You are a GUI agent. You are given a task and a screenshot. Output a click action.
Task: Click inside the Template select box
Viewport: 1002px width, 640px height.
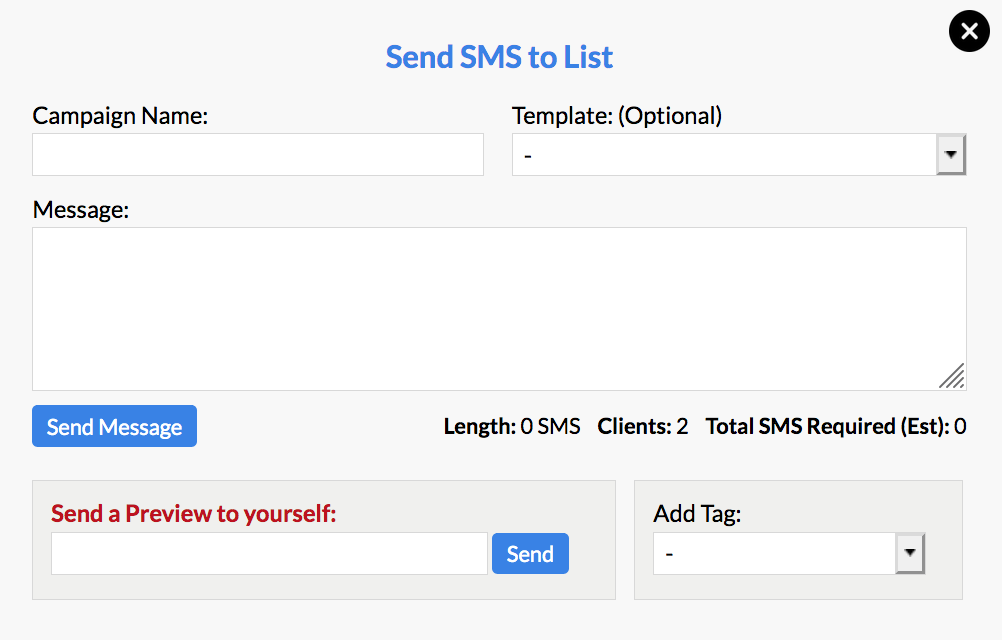(x=724, y=155)
